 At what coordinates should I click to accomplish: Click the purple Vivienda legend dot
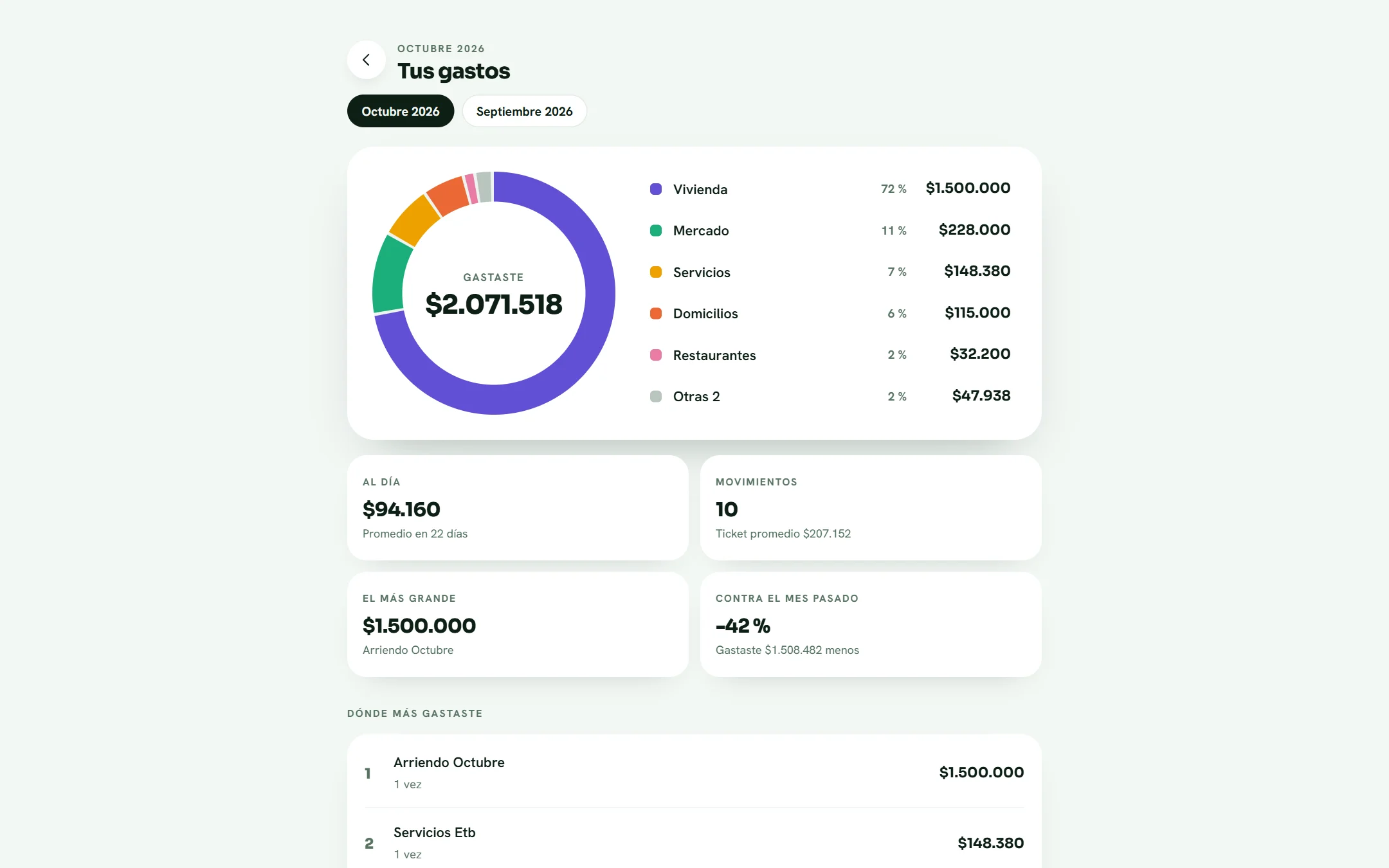pos(656,189)
